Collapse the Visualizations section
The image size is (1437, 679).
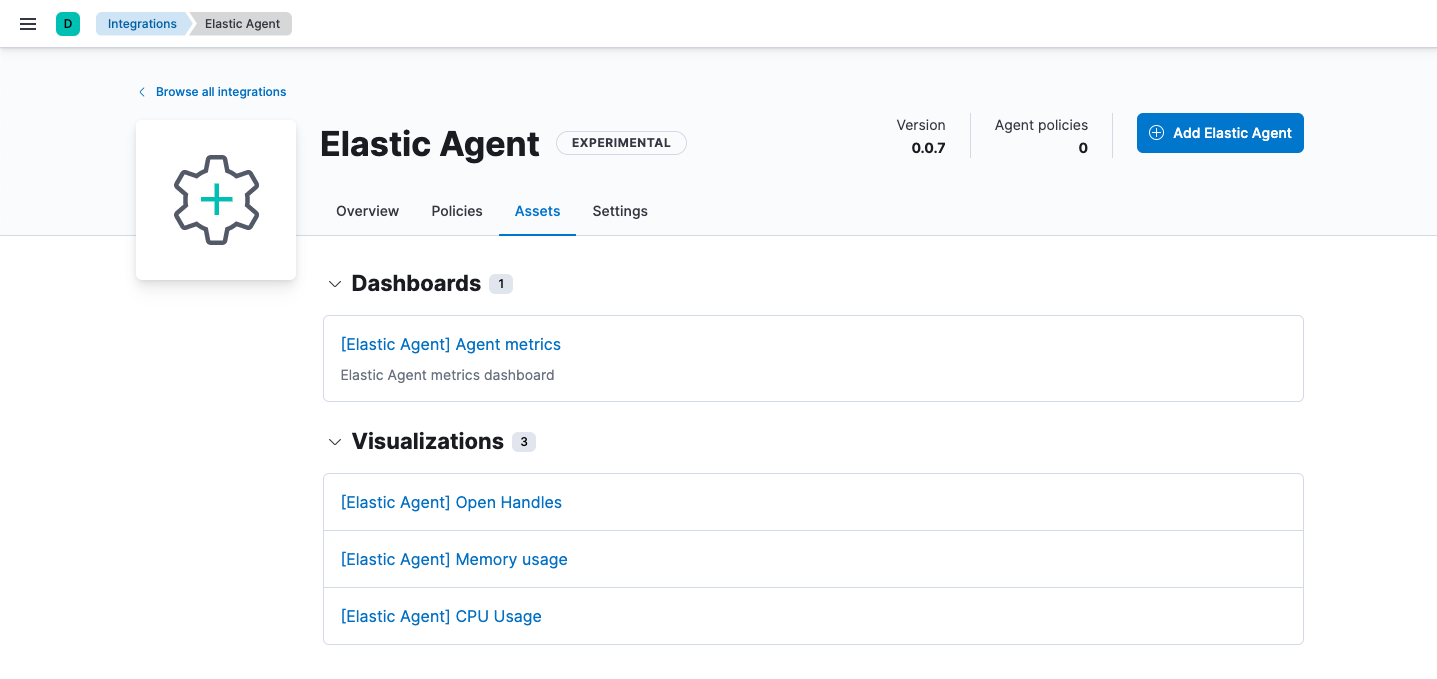coord(334,442)
